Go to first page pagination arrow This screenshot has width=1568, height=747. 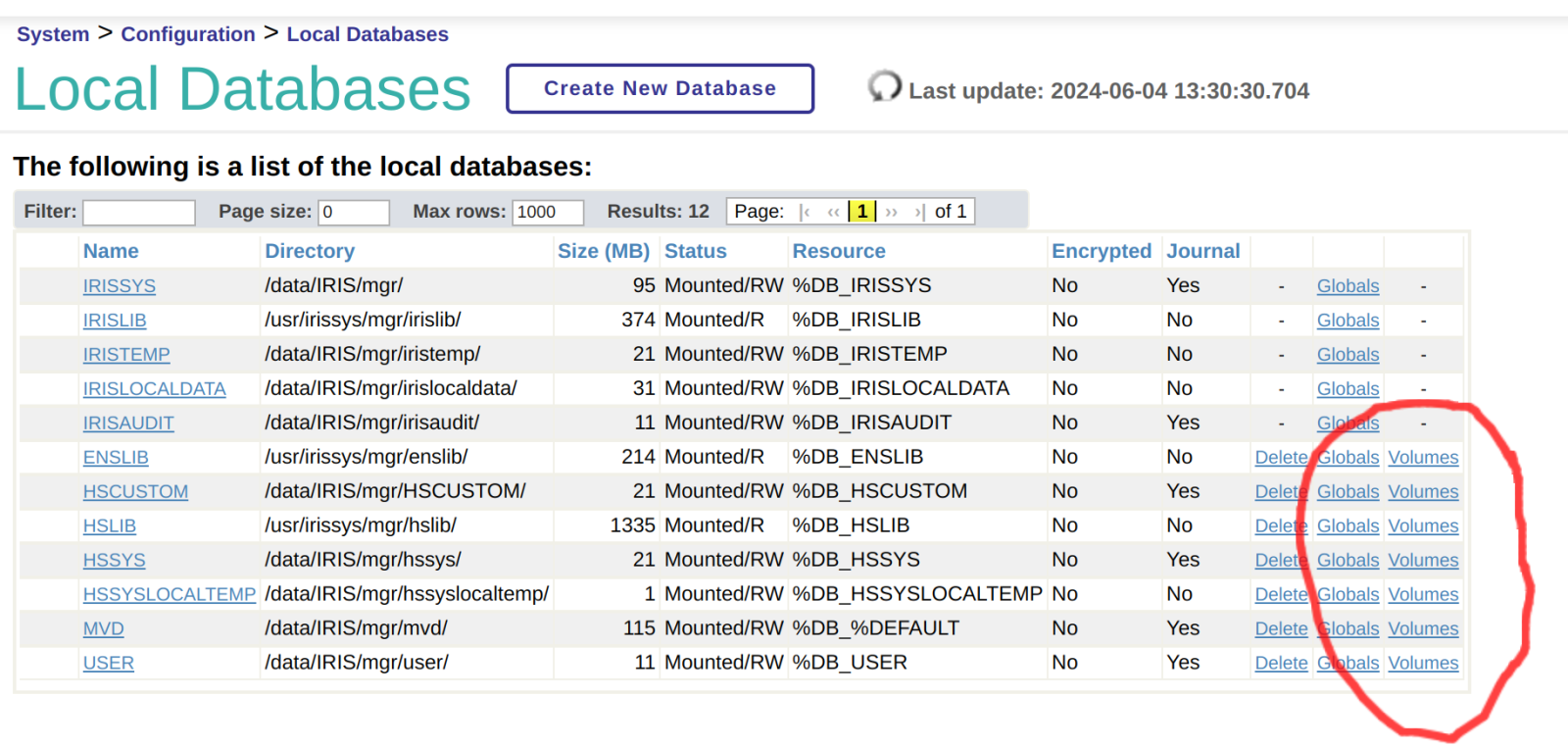pyautogui.click(x=805, y=212)
